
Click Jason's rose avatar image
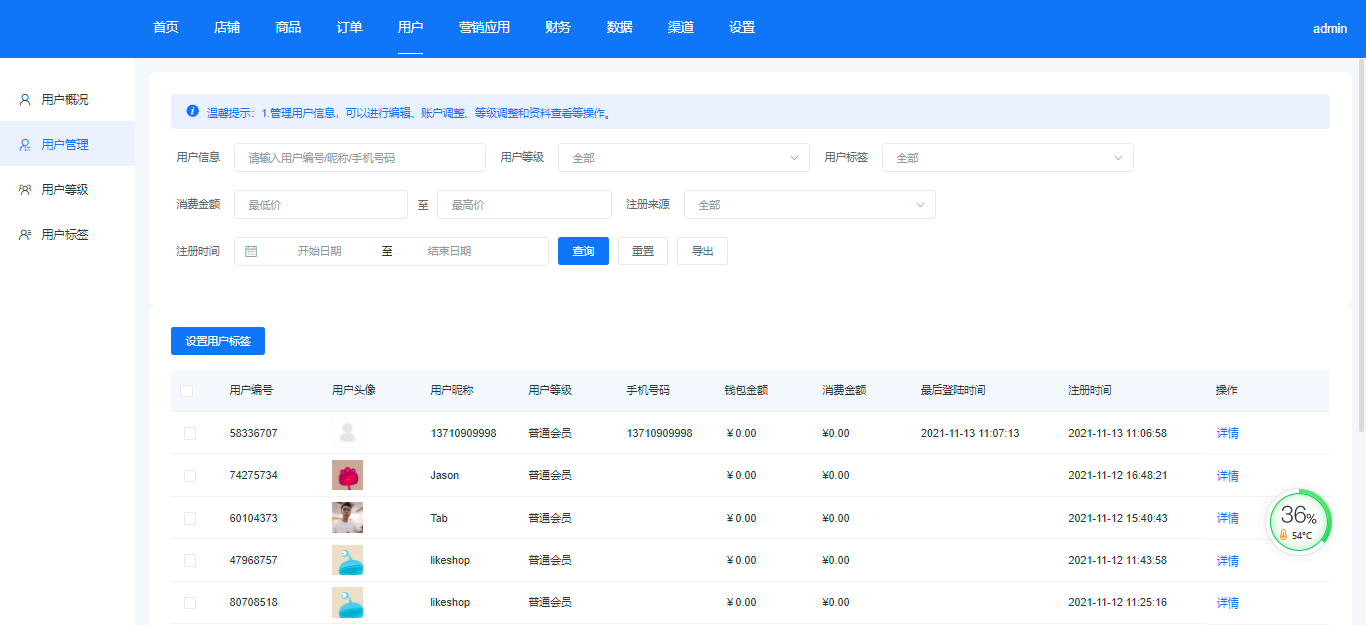(x=347, y=475)
